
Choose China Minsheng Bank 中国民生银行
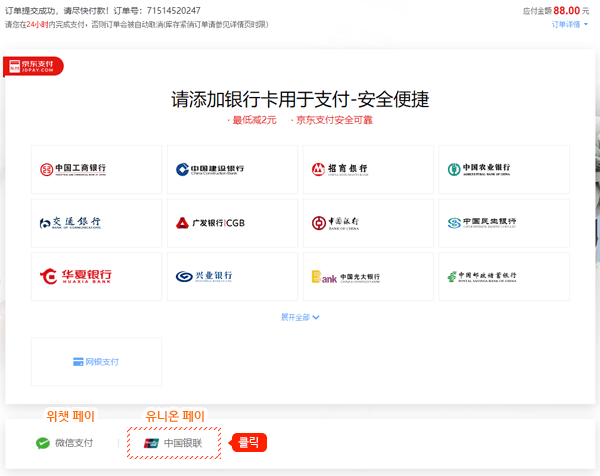pos(503,222)
